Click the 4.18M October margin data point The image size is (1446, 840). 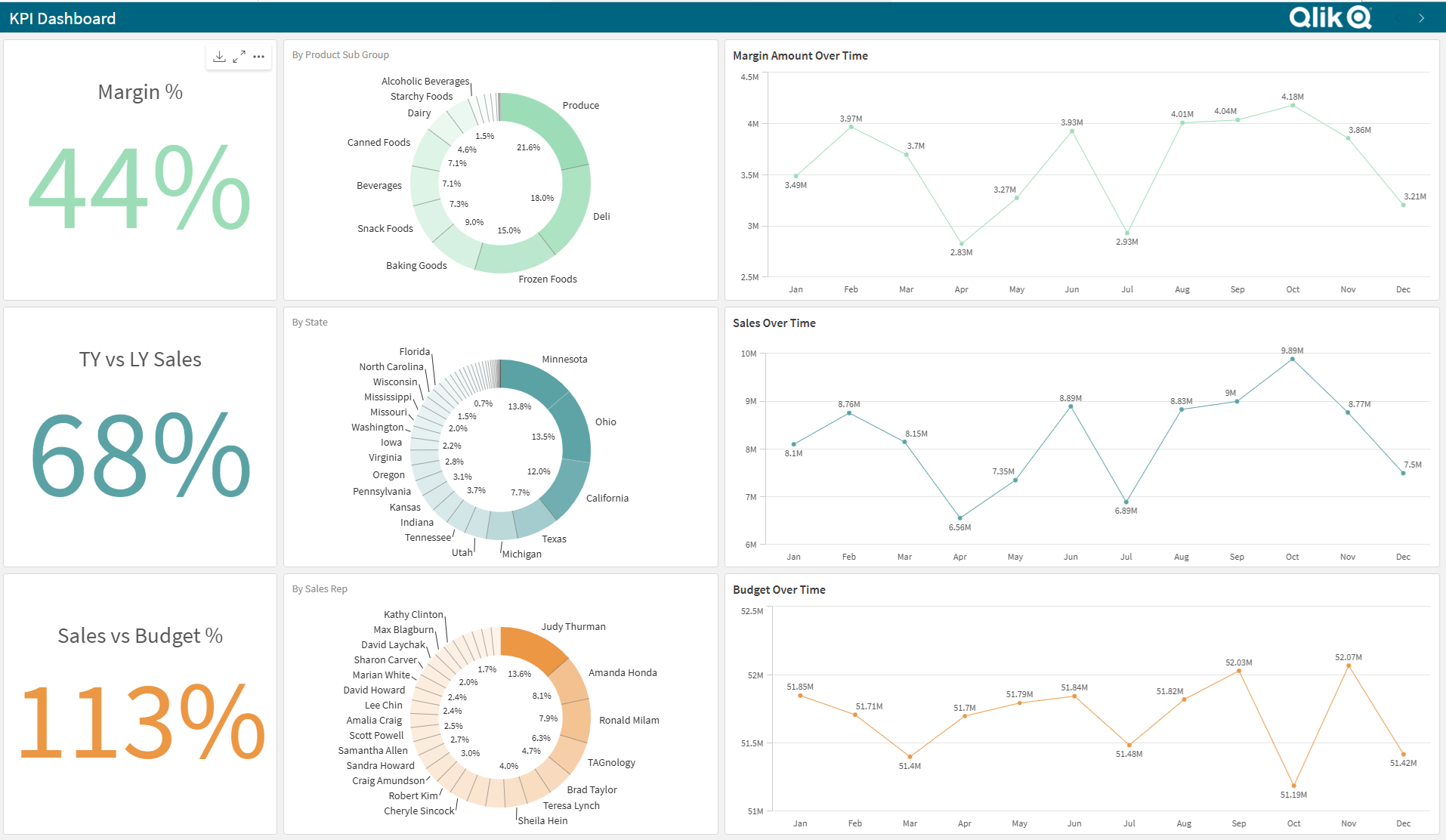click(1293, 106)
